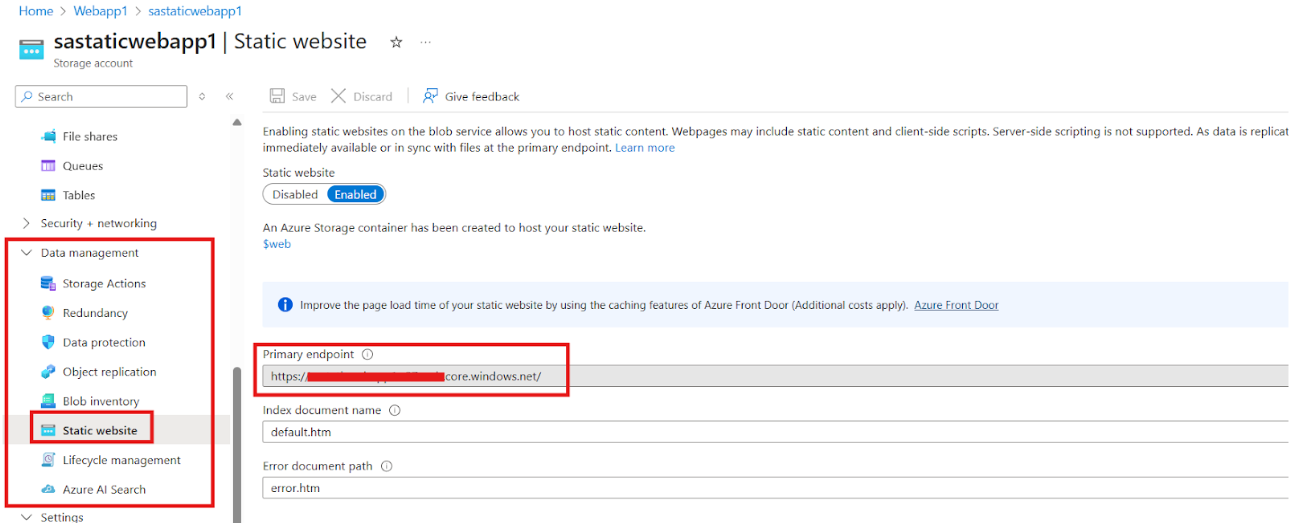The image size is (1292, 523).
Task: Expand the Security + networking section
Action: (26, 223)
